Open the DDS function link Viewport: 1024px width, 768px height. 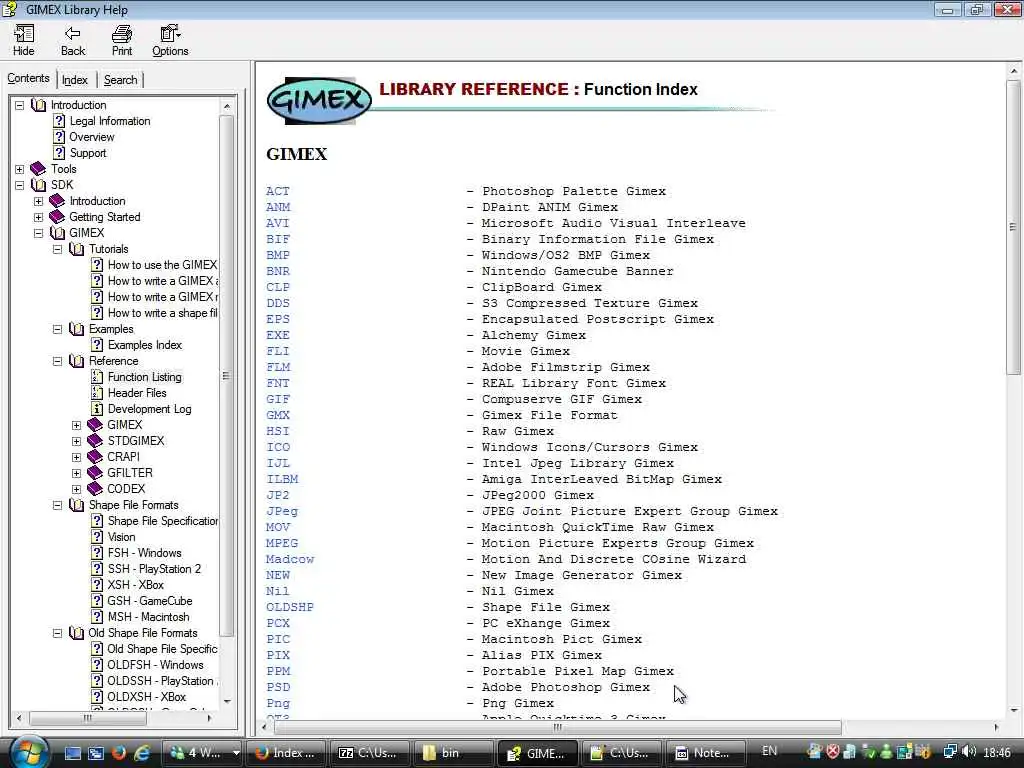tap(278, 303)
